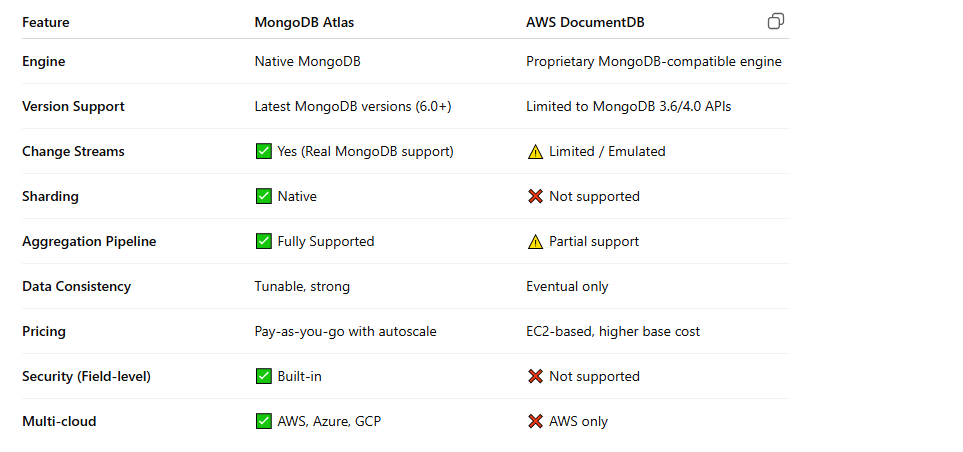Click green checkmark next to Fully Supported
The image size is (963, 452).
click(263, 241)
